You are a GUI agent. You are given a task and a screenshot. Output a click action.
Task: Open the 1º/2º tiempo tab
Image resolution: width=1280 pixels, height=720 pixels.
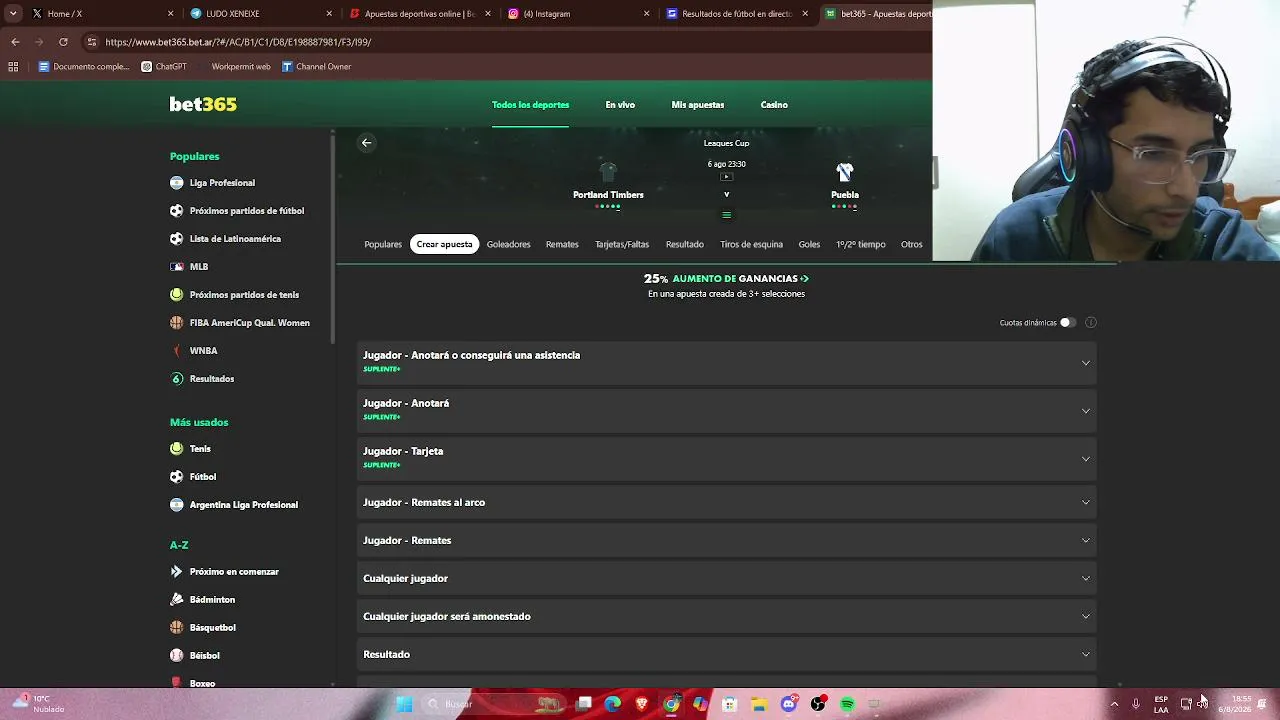(861, 244)
